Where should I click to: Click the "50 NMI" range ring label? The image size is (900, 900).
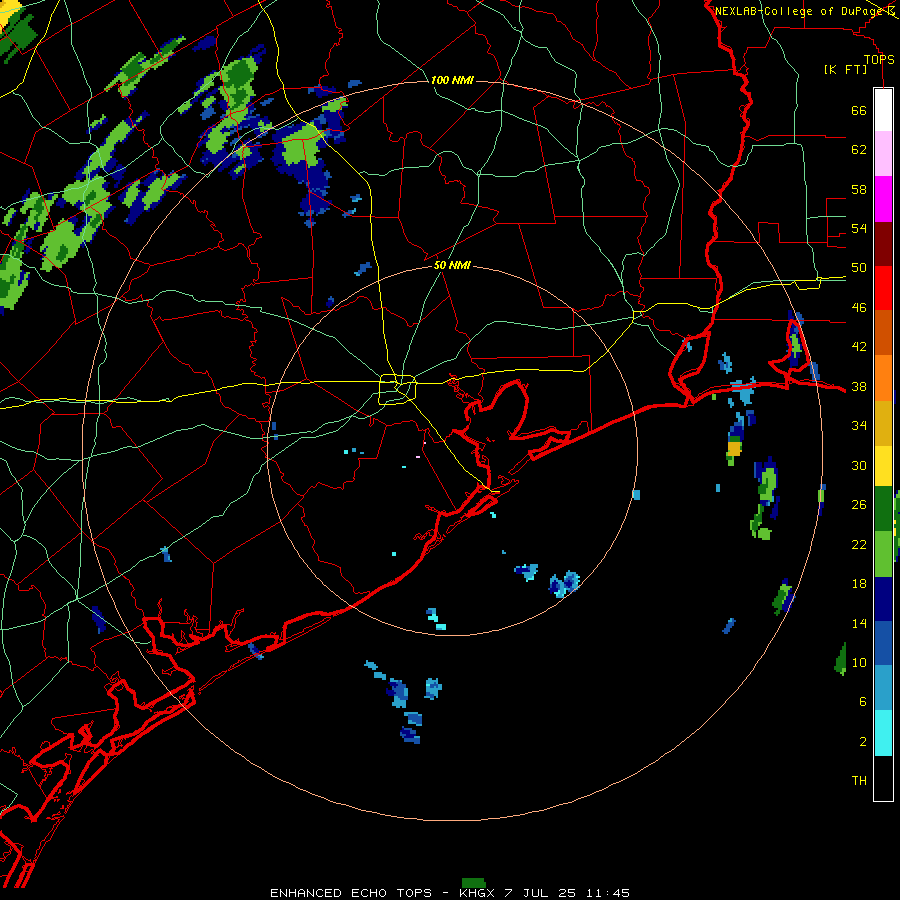(452, 265)
